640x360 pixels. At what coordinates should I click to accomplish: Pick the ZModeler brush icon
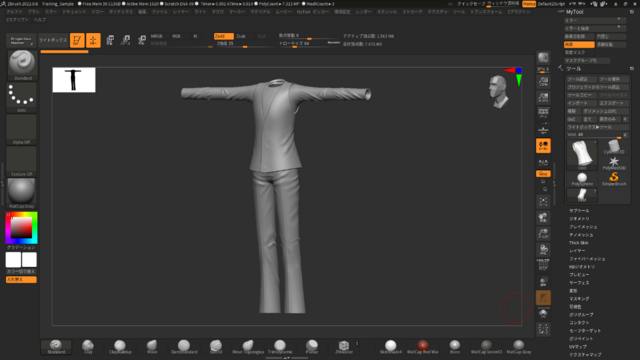coord(344,347)
